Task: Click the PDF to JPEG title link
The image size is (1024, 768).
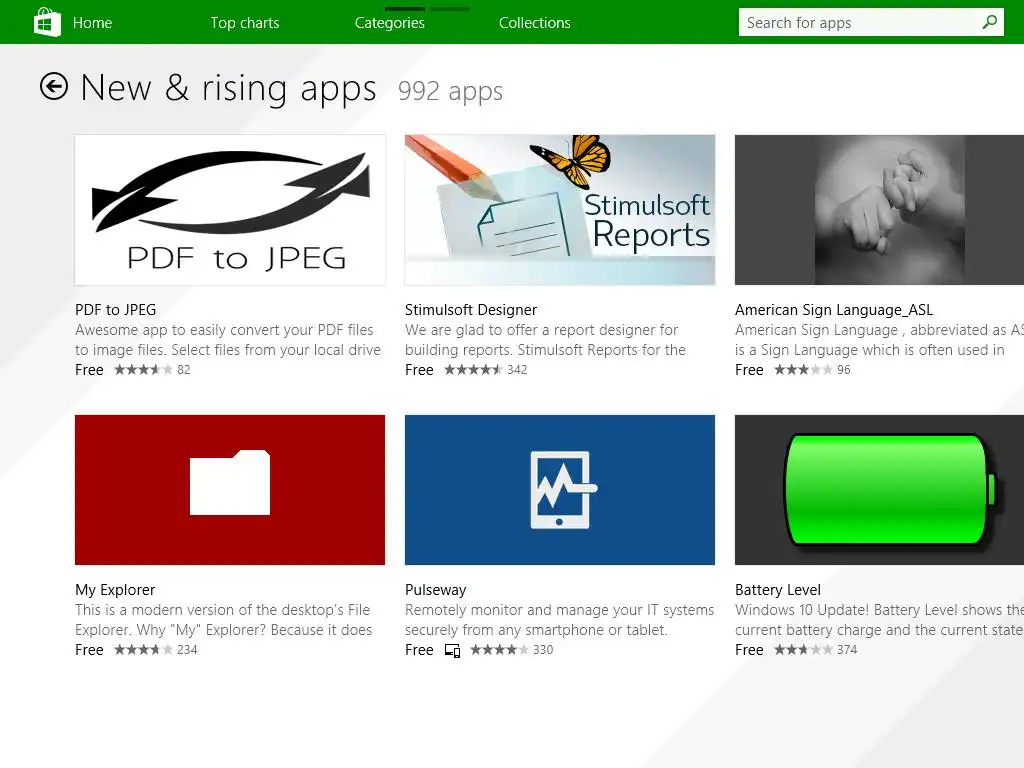Action: tap(116, 310)
